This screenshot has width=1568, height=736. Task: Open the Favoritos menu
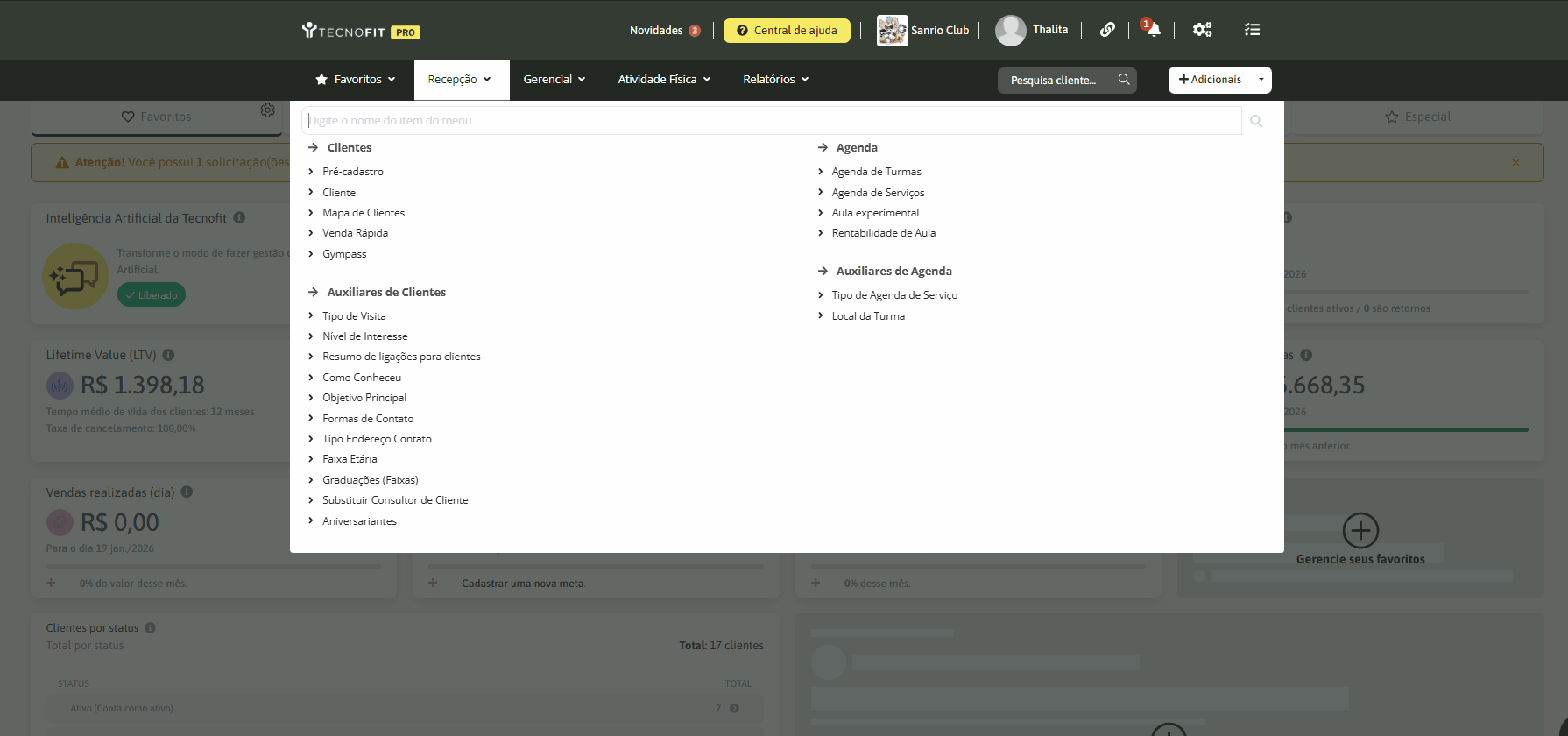(x=356, y=80)
